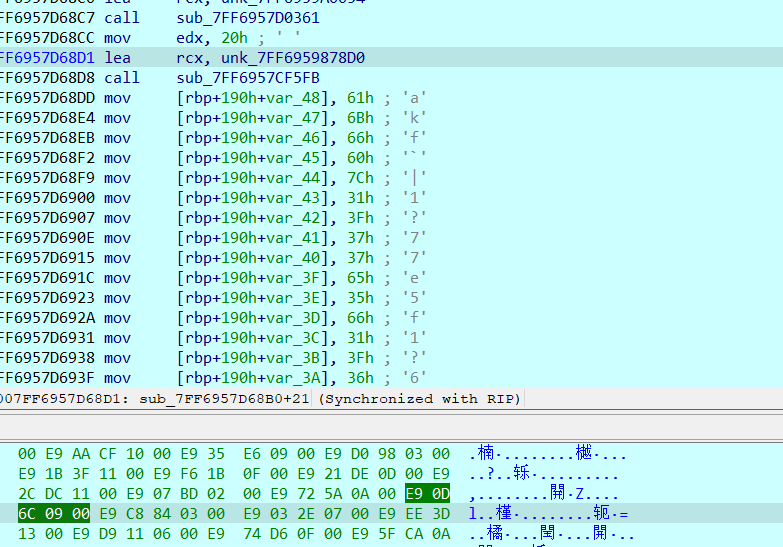The image size is (783, 547).
Task: Click hex byte 2C in third hex row
Action: pos(27,494)
